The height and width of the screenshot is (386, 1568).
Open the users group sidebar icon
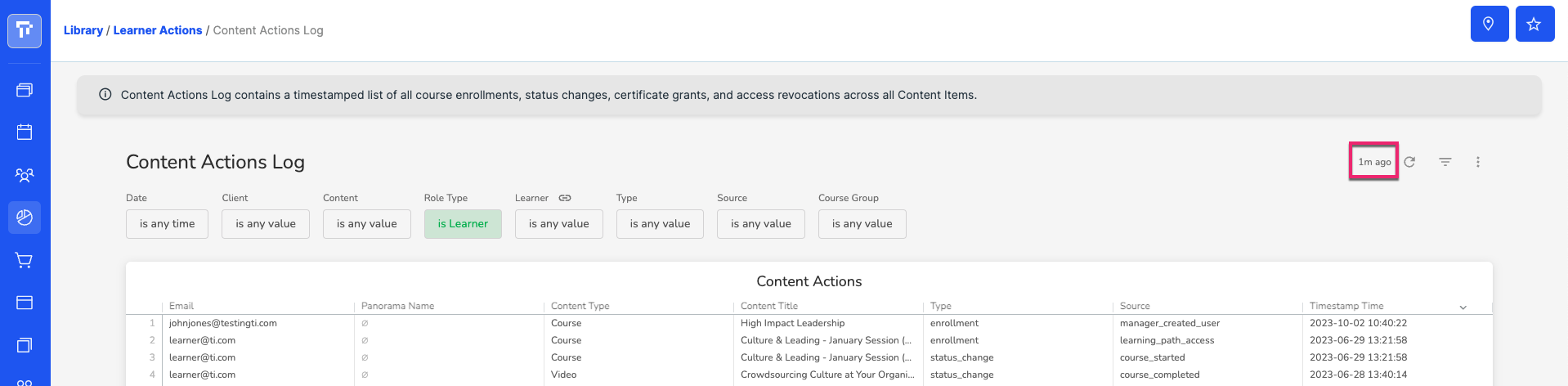coord(25,175)
